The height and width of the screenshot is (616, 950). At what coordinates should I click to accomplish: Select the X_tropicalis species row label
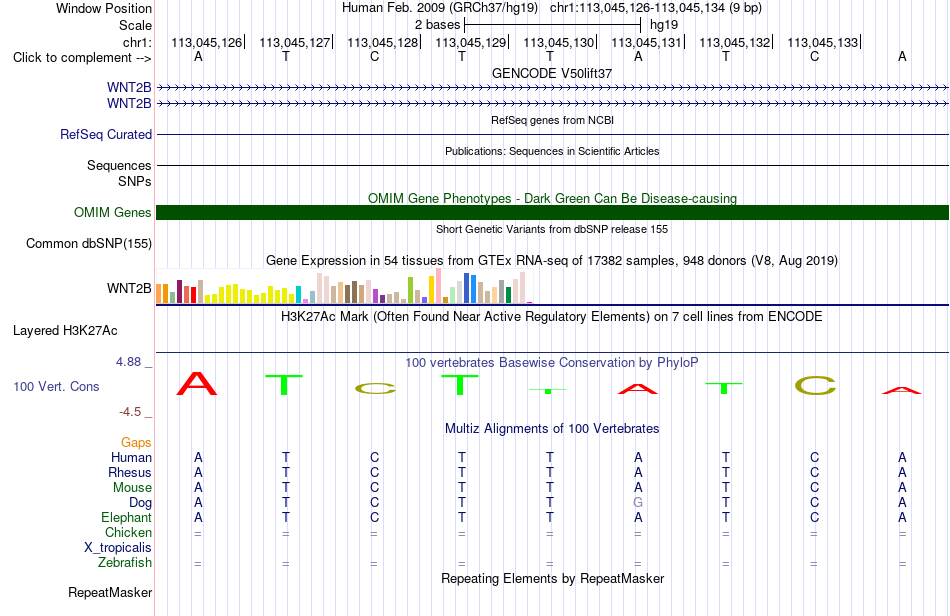(x=118, y=548)
